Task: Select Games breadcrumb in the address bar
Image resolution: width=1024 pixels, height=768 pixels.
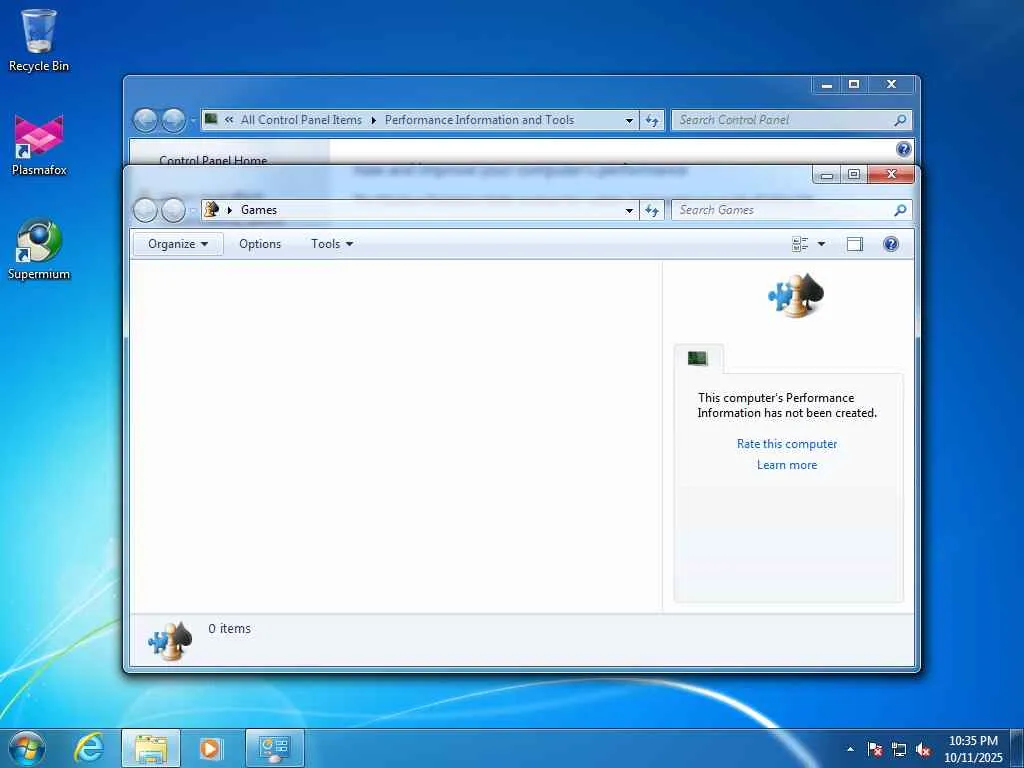Action: [259, 210]
